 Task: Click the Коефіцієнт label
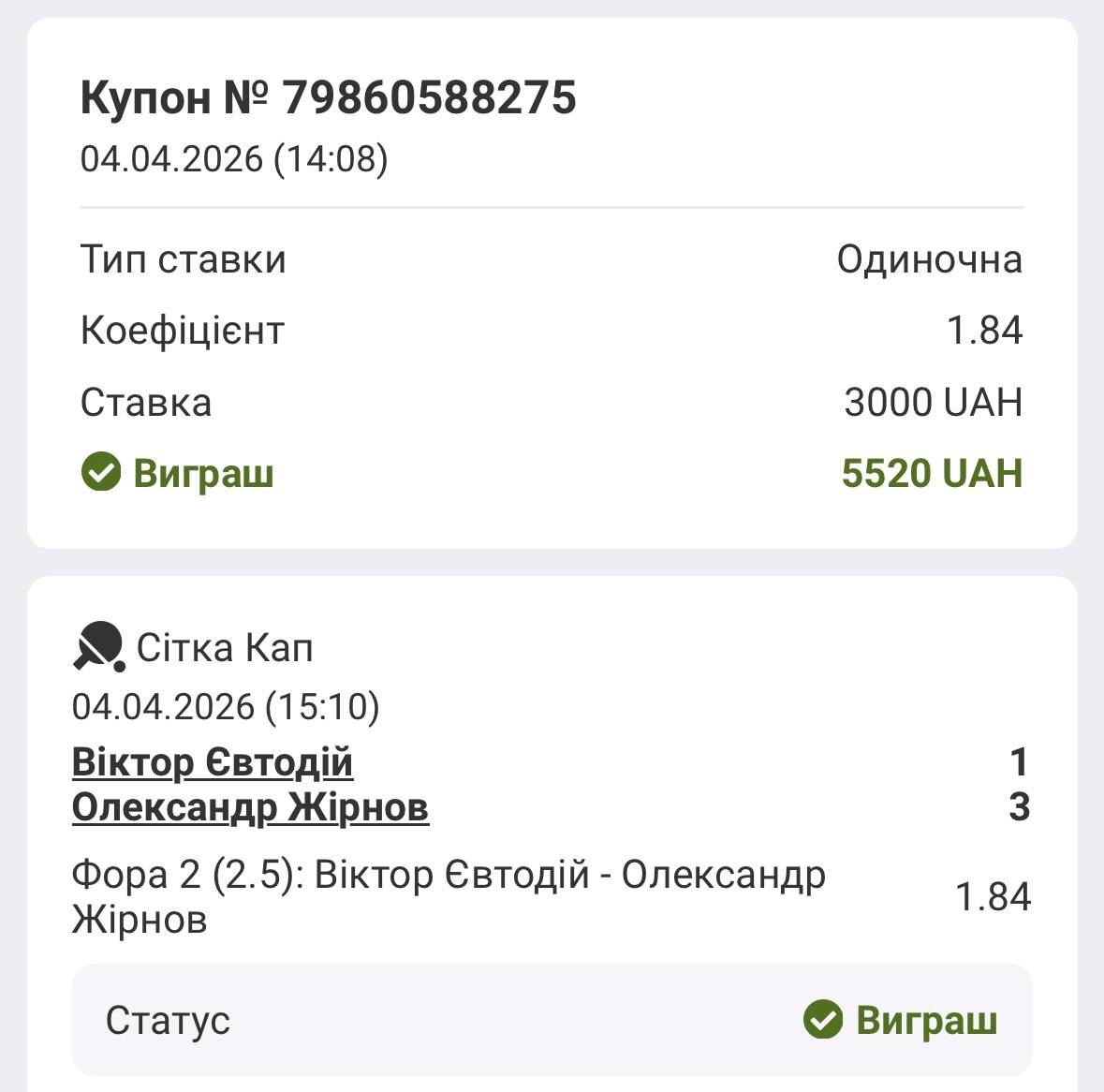[182, 331]
